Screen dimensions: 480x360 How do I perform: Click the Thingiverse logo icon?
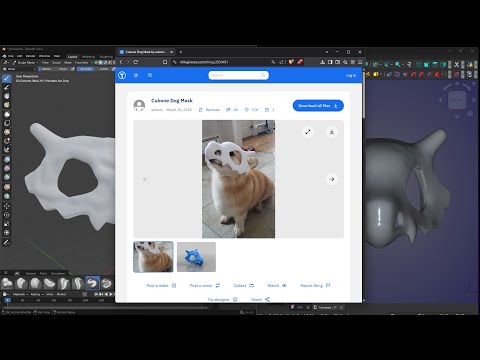pyautogui.click(x=122, y=75)
